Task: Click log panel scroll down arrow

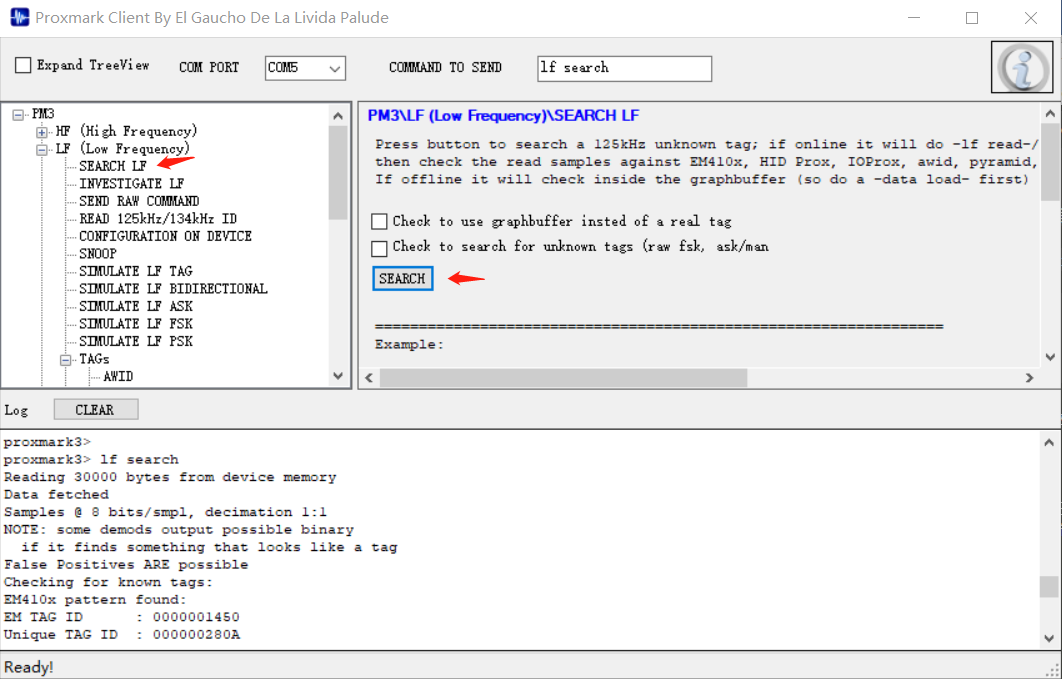Action: (x=1049, y=638)
